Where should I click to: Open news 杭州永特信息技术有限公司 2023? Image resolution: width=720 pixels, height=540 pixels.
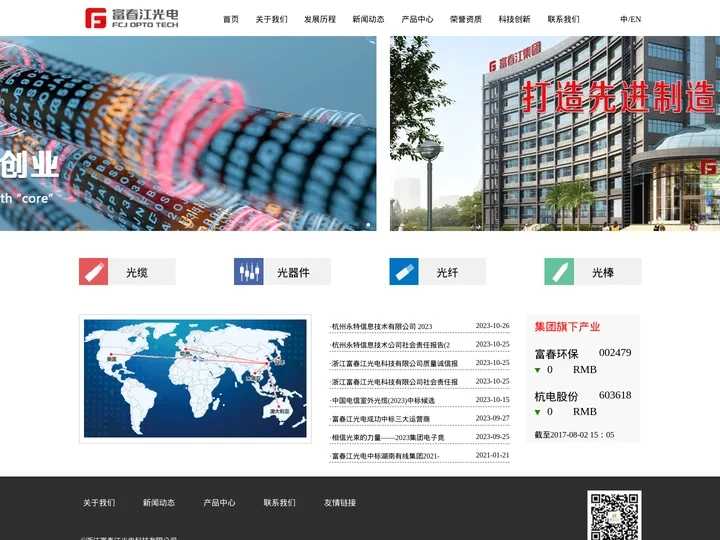coord(381,326)
